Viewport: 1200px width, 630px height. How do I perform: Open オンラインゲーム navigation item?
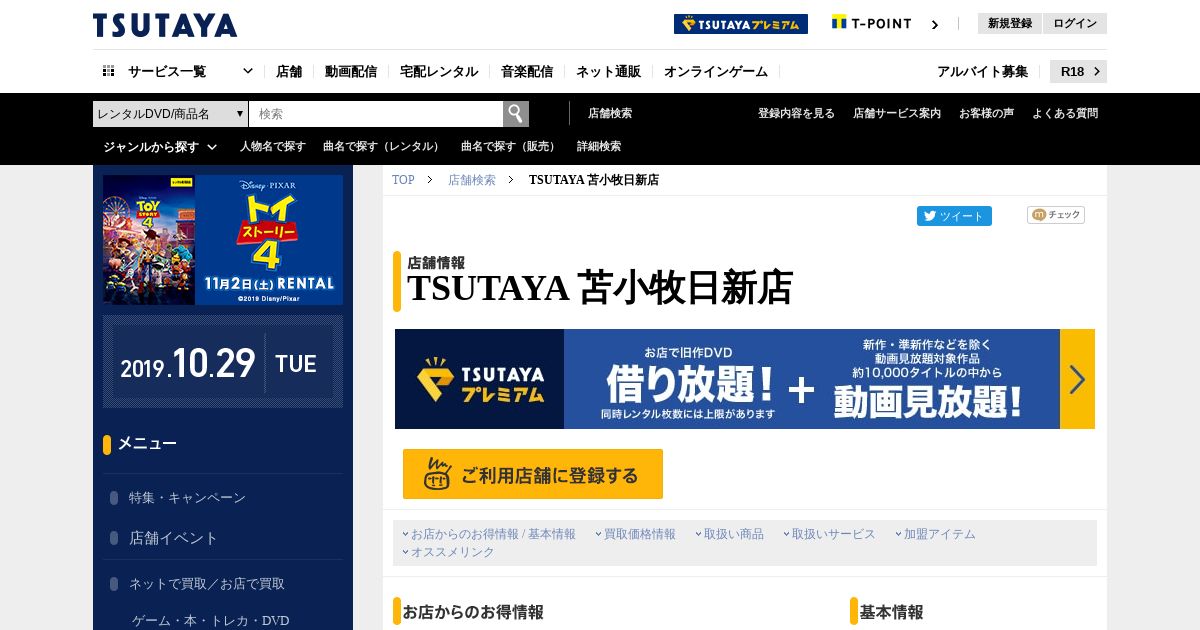pyautogui.click(x=716, y=71)
